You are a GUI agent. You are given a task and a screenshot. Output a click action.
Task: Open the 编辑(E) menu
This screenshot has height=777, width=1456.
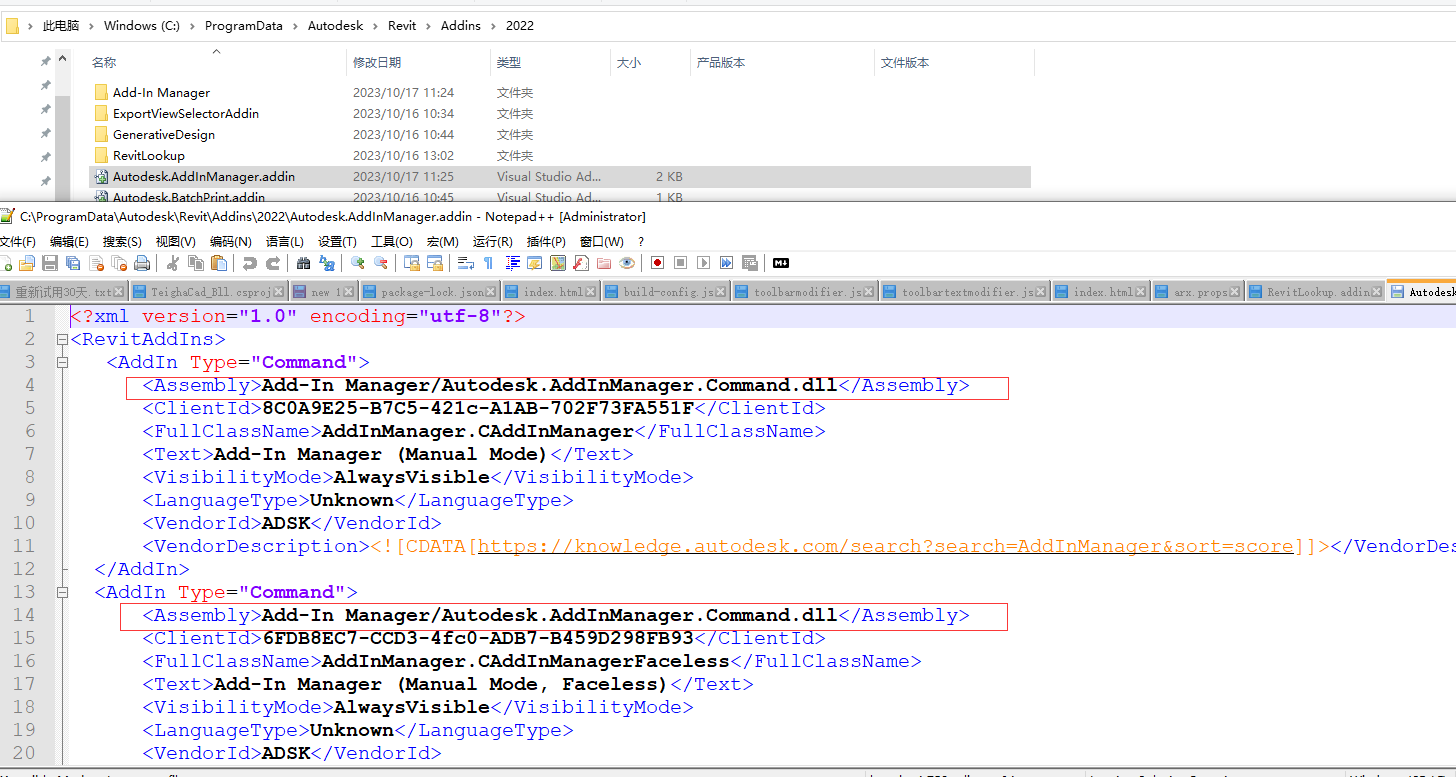[x=69, y=242]
